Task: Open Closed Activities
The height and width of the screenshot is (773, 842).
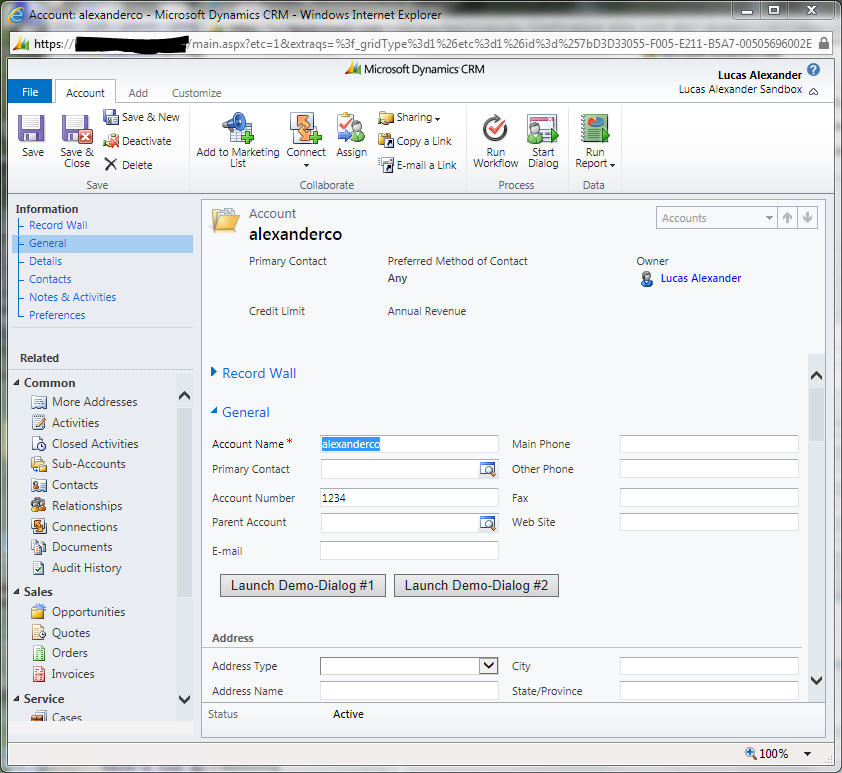Action: point(85,443)
